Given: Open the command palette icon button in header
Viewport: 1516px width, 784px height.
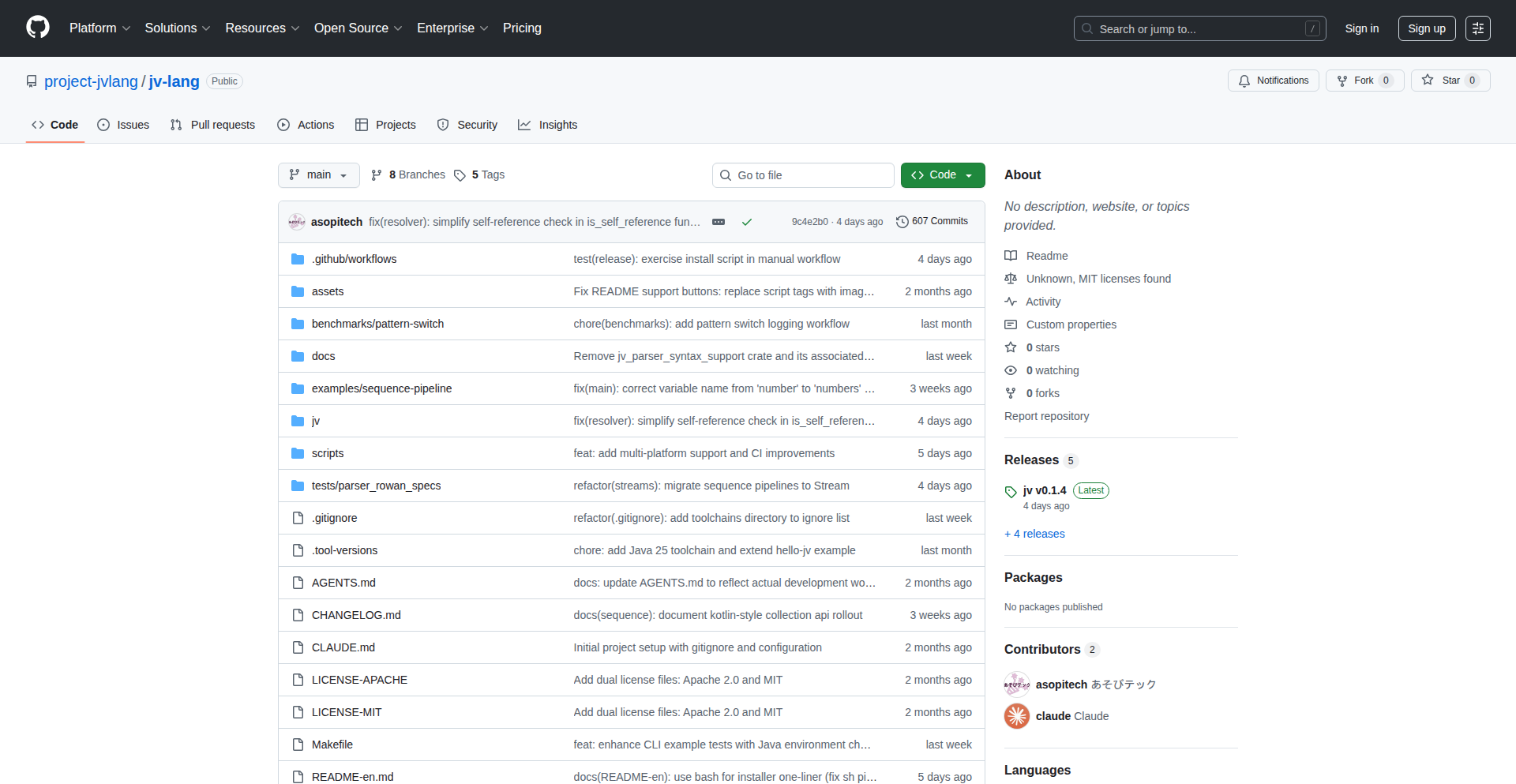Looking at the screenshot, I should click(x=1478, y=28).
